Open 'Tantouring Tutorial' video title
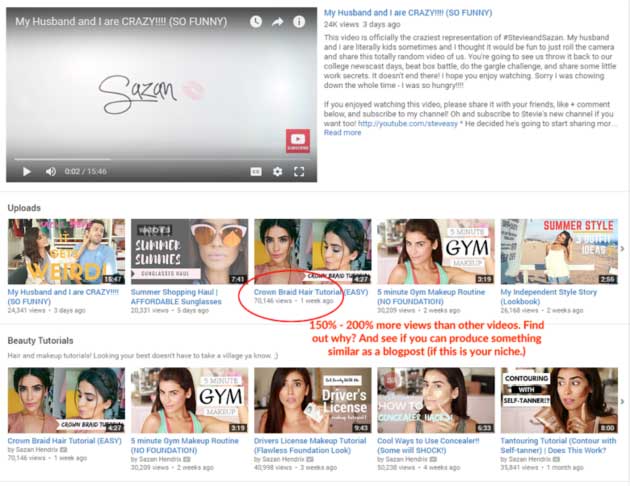Image resolution: width=630 pixels, height=486 pixels. [558, 445]
